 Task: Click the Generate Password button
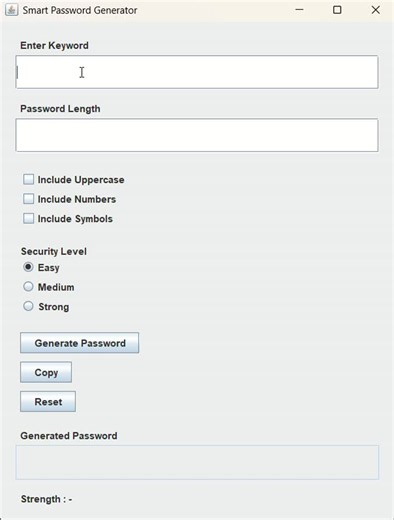80,343
